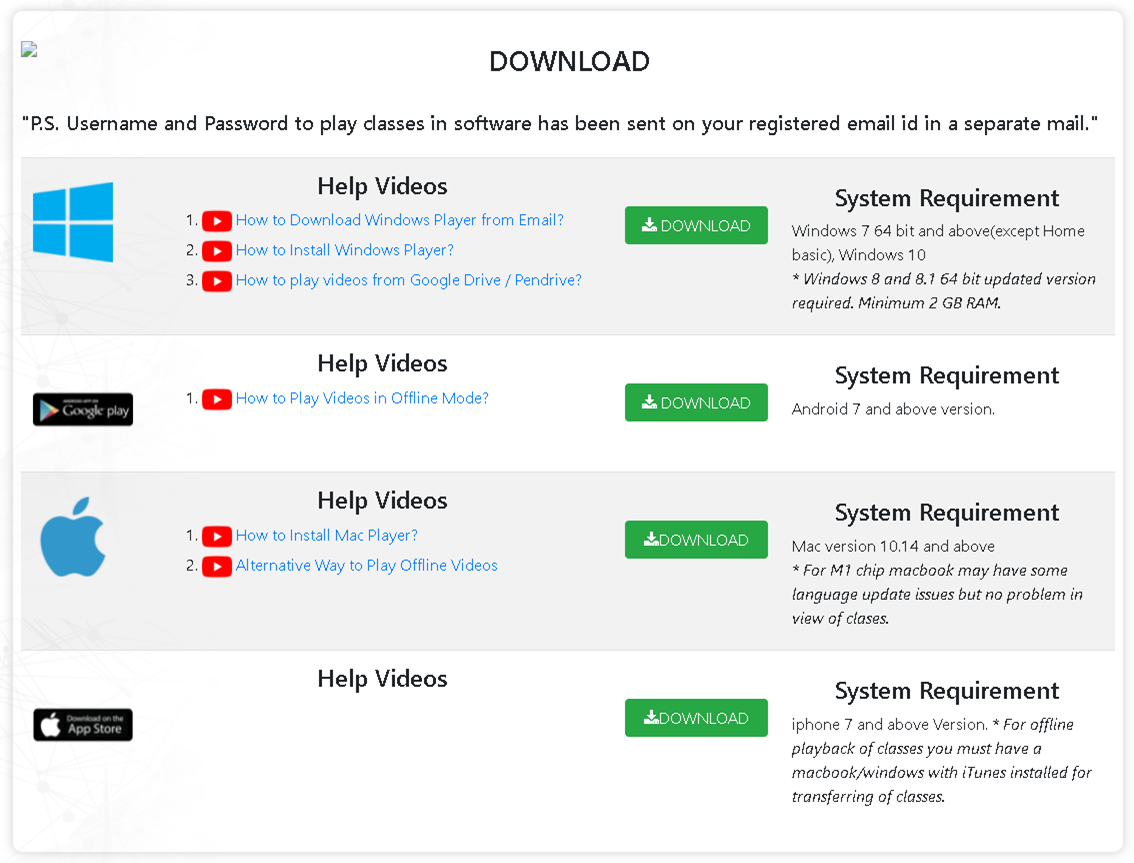Download the Windows player with green button

pos(696,226)
